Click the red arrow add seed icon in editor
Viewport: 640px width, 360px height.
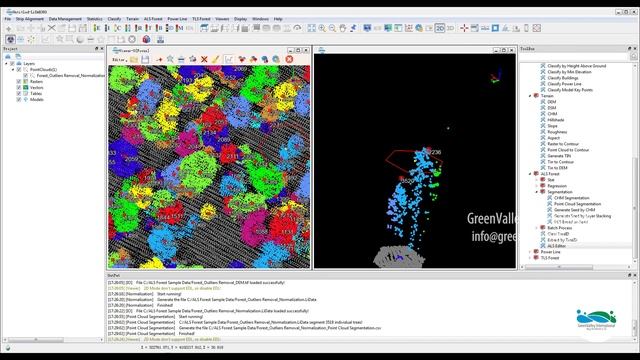click(x=159, y=60)
